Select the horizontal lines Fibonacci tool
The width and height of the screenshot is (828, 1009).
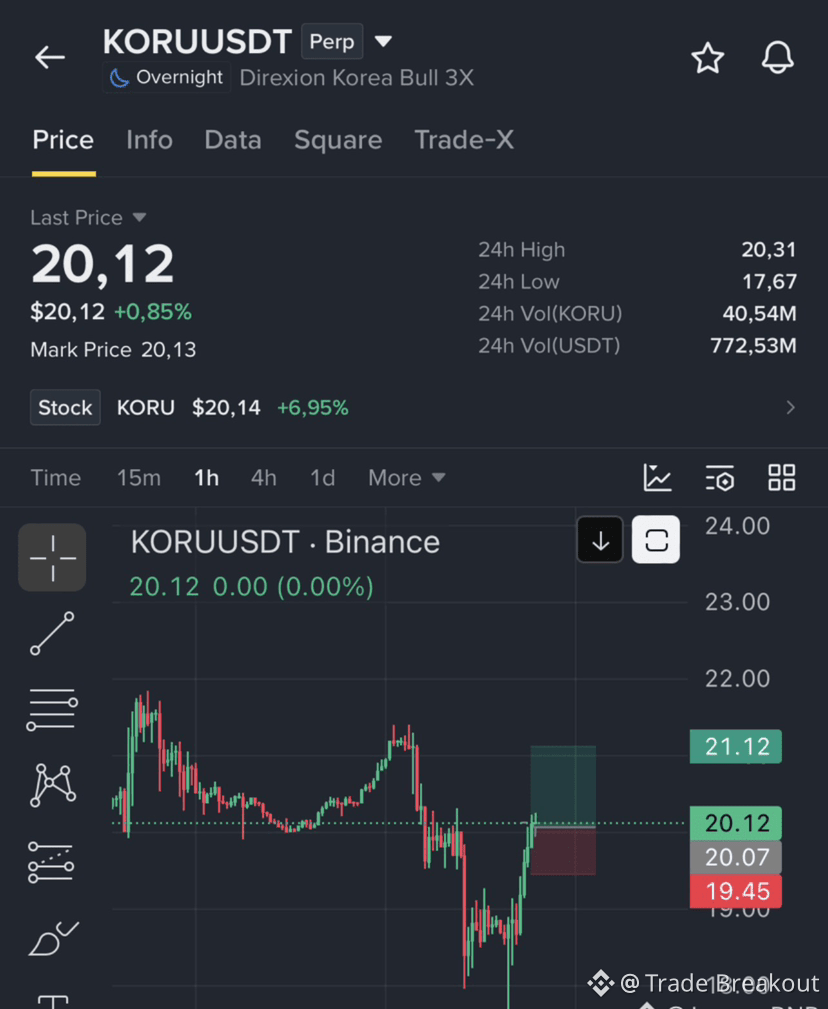coord(52,709)
